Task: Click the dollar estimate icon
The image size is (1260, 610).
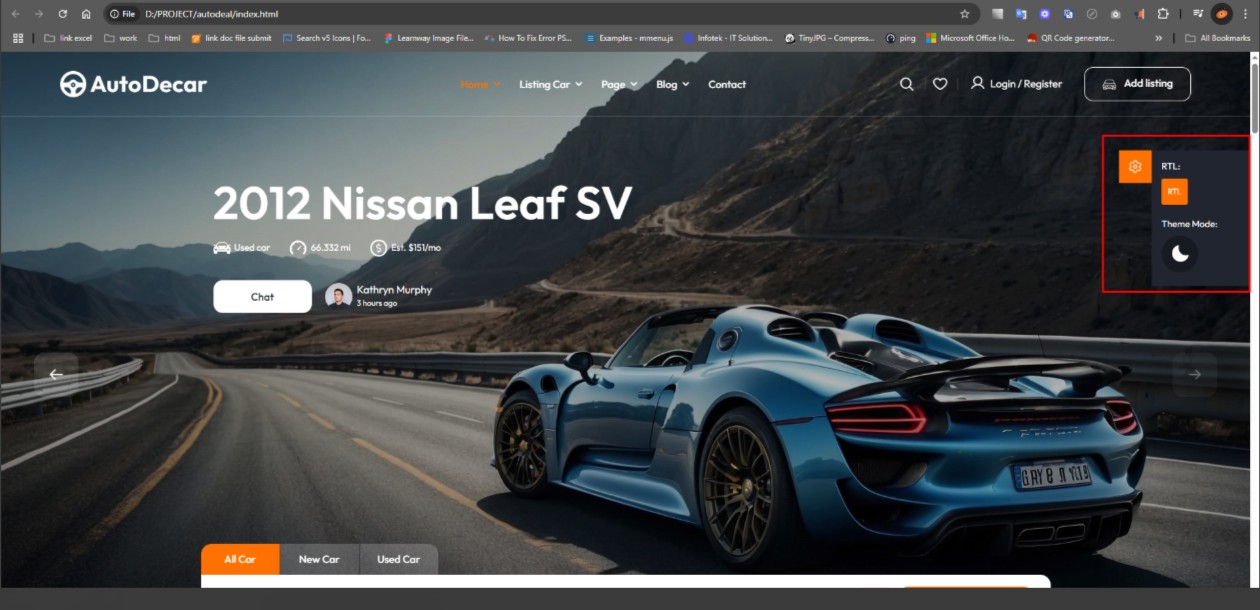Action: (378, 248)
